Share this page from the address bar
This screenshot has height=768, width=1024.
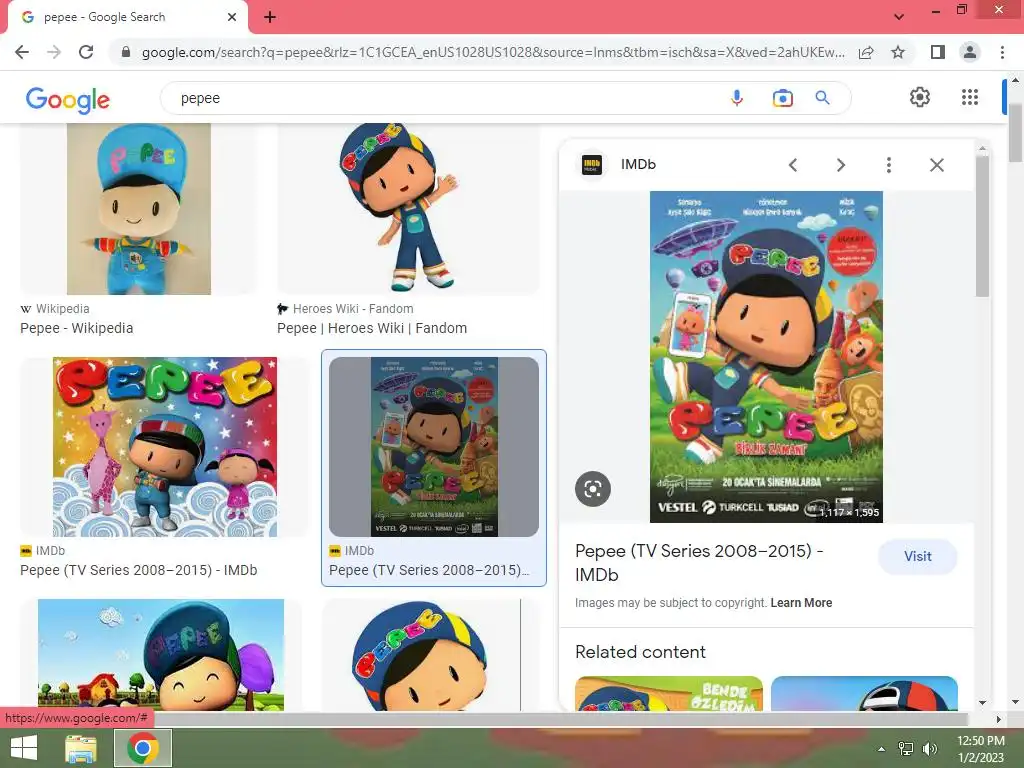tap(866, 52)
